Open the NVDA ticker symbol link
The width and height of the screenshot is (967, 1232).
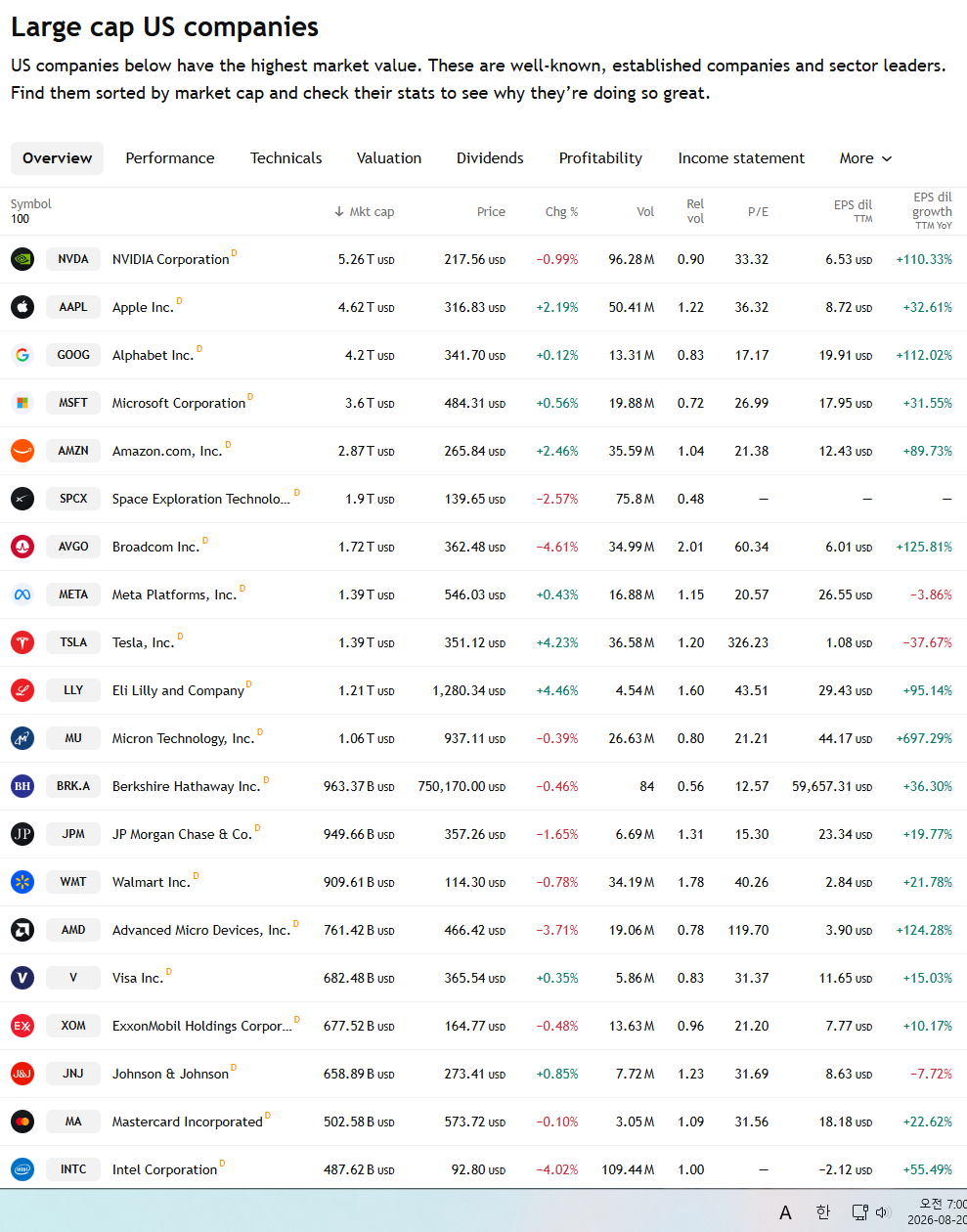pos(73,259)
